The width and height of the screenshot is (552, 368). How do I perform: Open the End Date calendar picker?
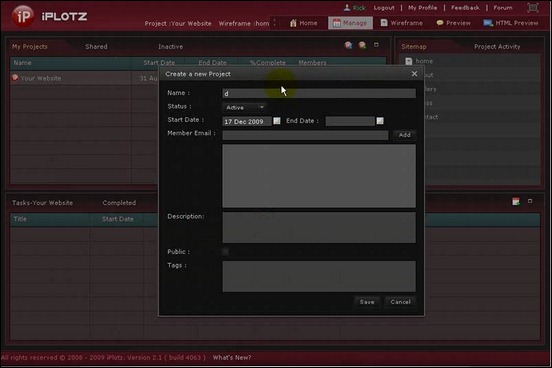tap(380, 121)
